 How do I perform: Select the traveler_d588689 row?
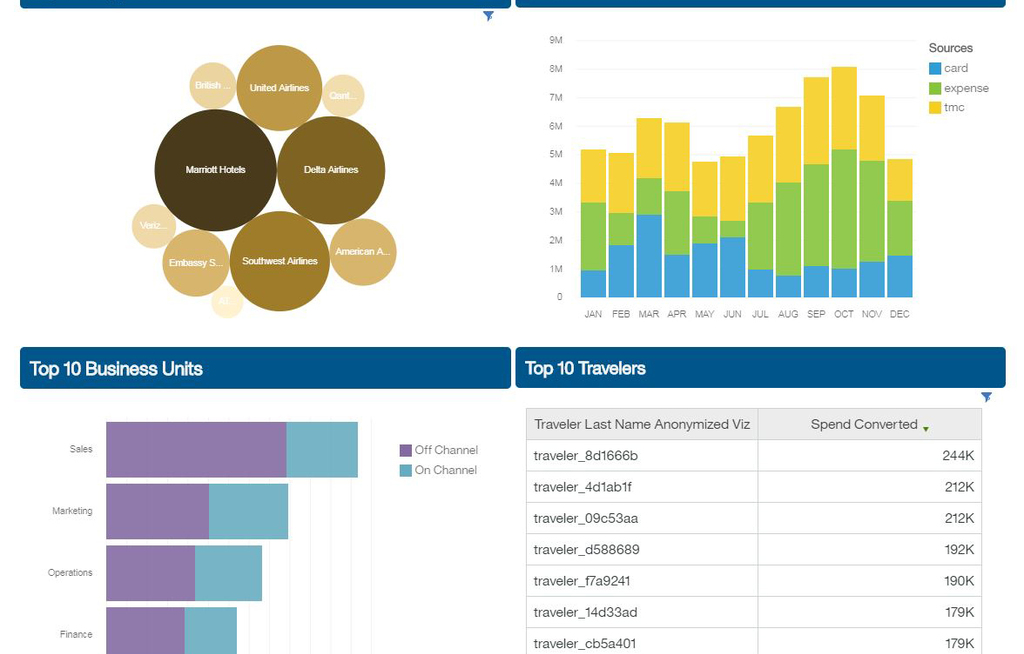tap(754, 549)
